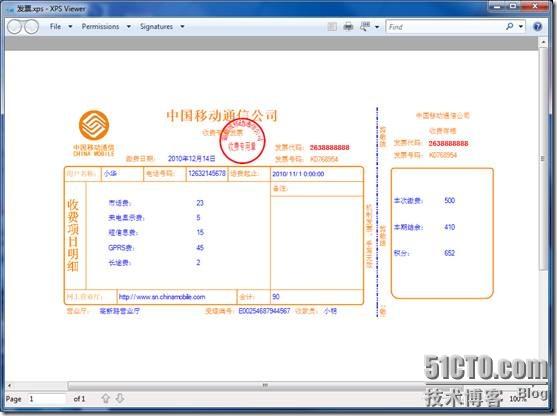557x416 pixels.
Task: Select the serial number E00254687944567
Action: point(264,311)
